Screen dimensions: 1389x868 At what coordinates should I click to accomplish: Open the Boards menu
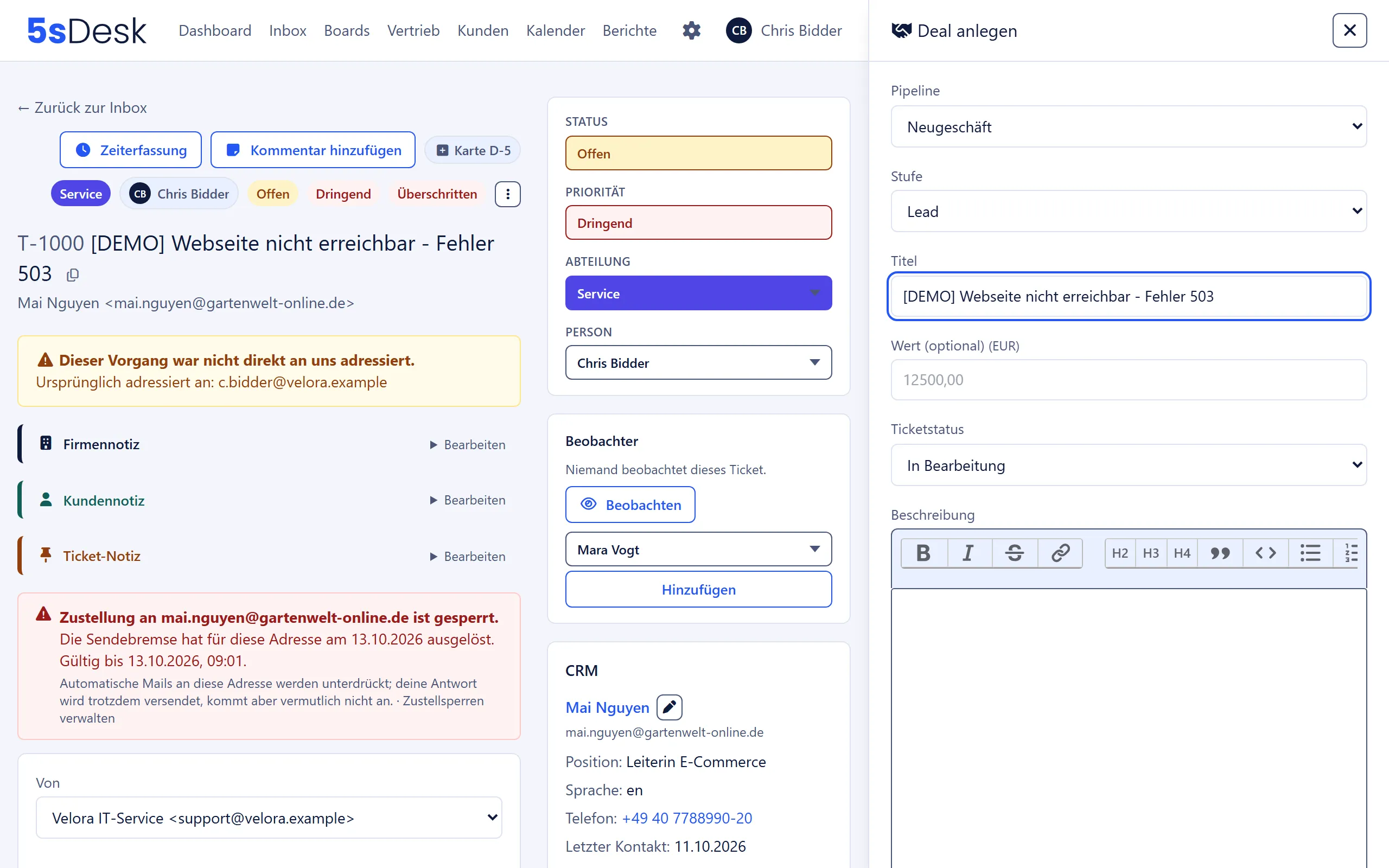click(x=347, y=30)
